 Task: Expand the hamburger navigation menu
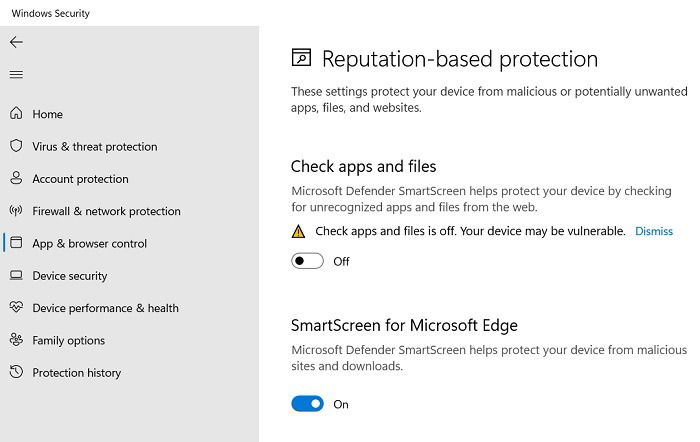16,74
